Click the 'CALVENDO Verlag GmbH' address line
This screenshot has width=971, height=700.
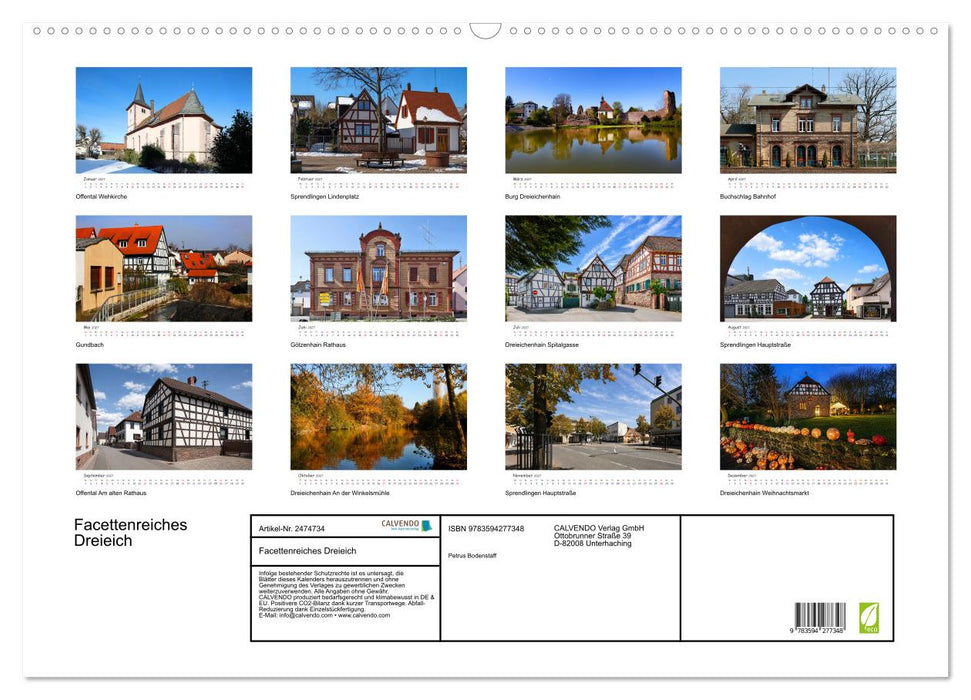pos(599,528)
